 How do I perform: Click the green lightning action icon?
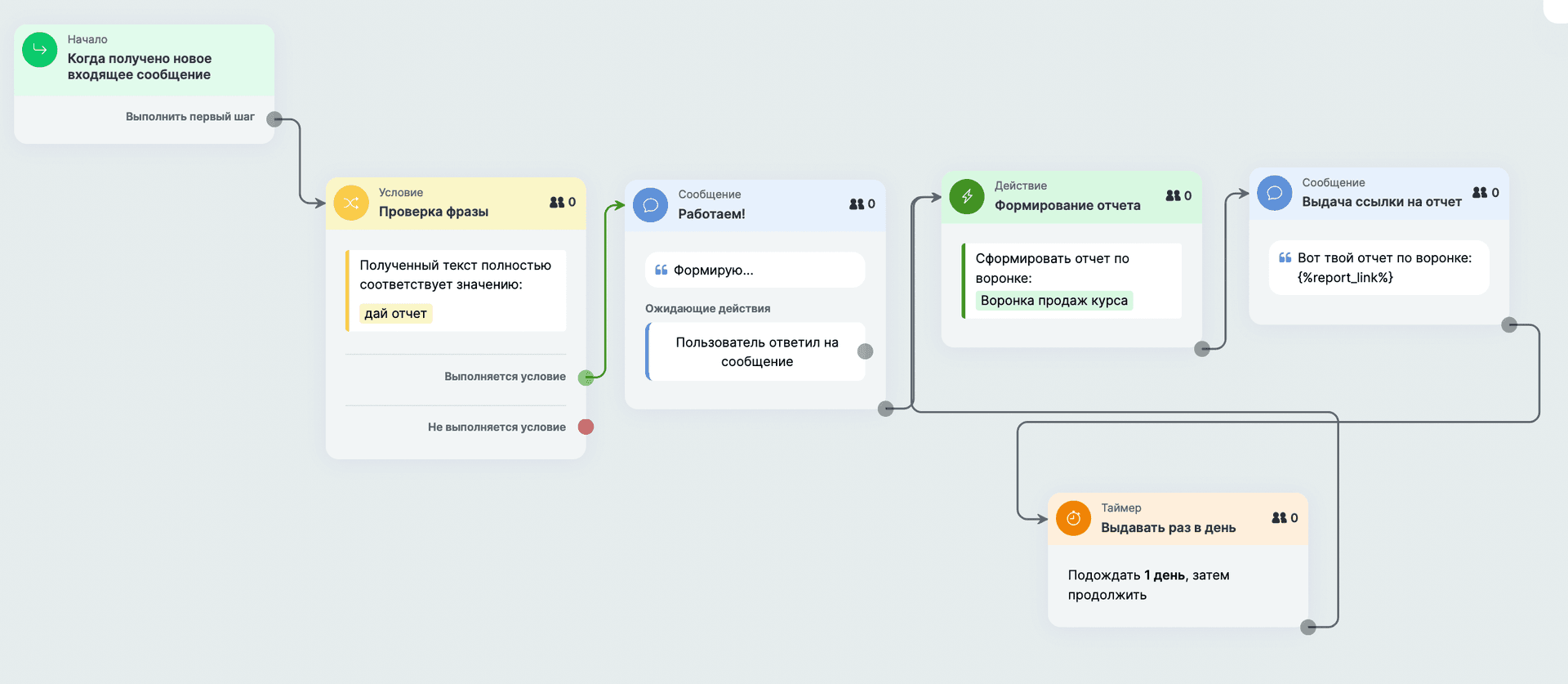967,196
